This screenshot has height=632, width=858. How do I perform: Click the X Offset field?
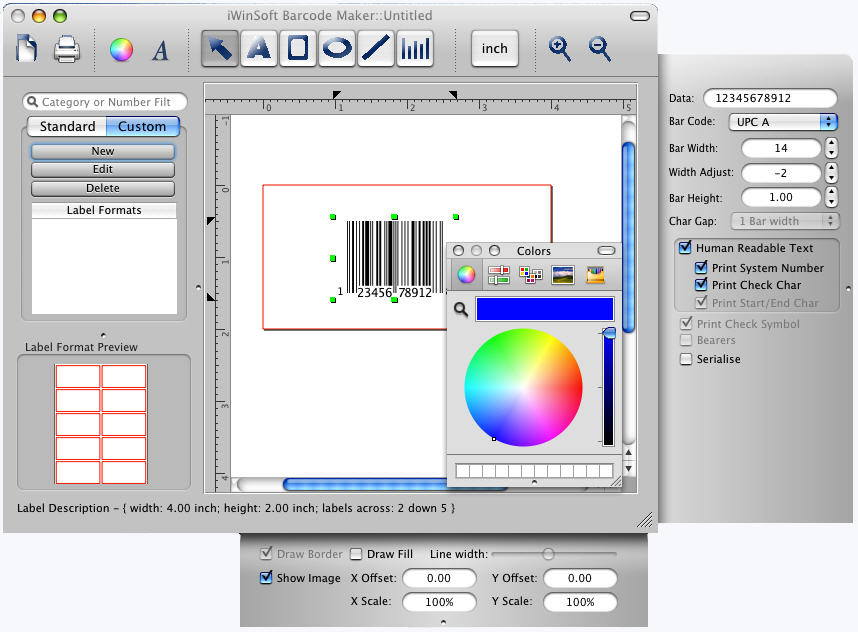(439, 578)
